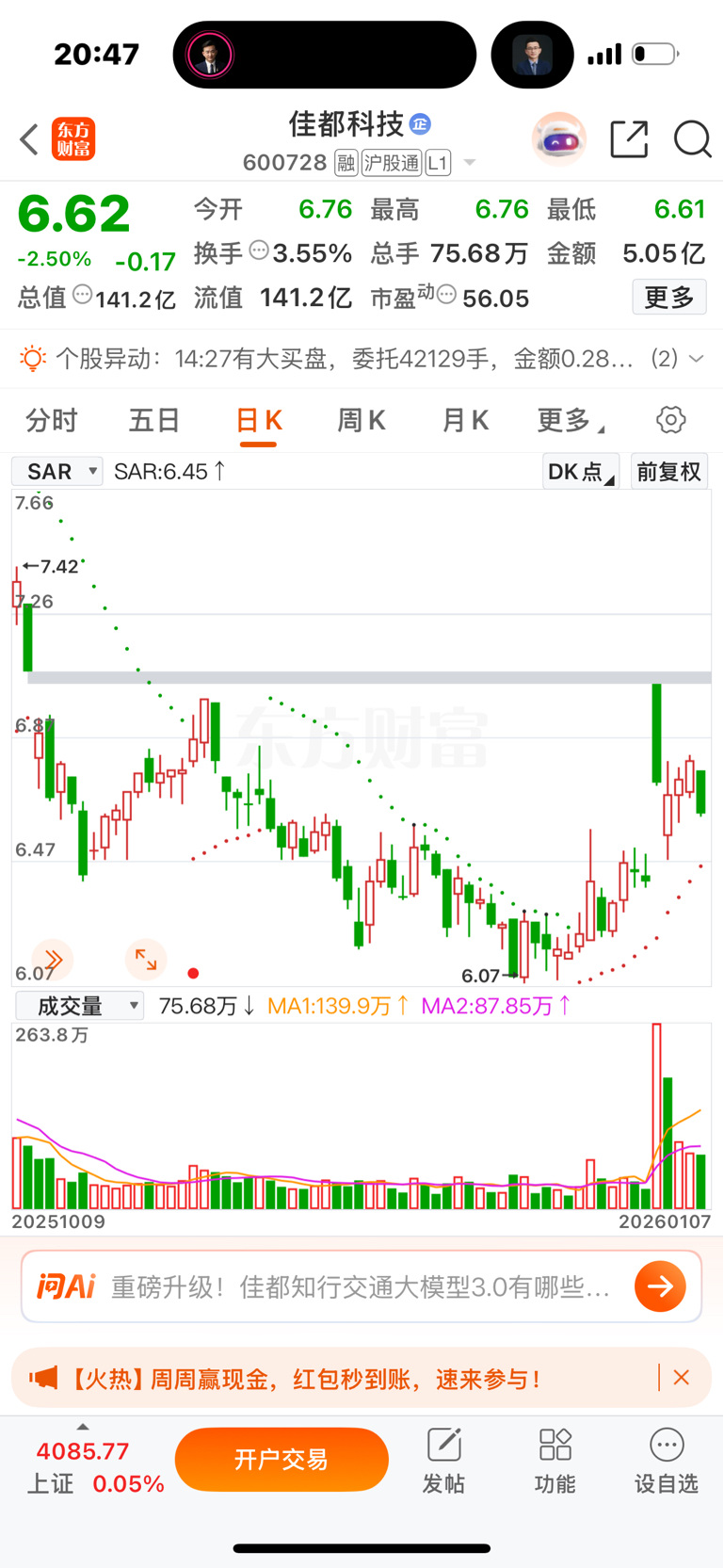Switch to the 周K tab
Image resolution: width=724 pixels, height=1568 pixels.
(x=362, y=420)
